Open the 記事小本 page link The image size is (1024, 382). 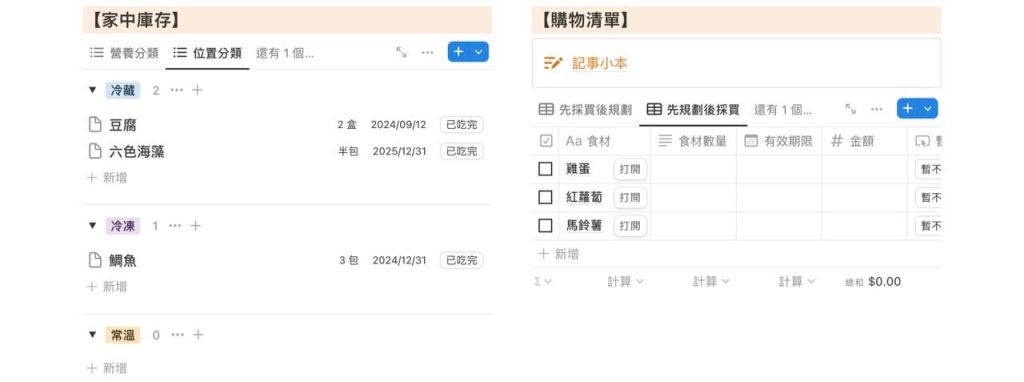(599, 63)
